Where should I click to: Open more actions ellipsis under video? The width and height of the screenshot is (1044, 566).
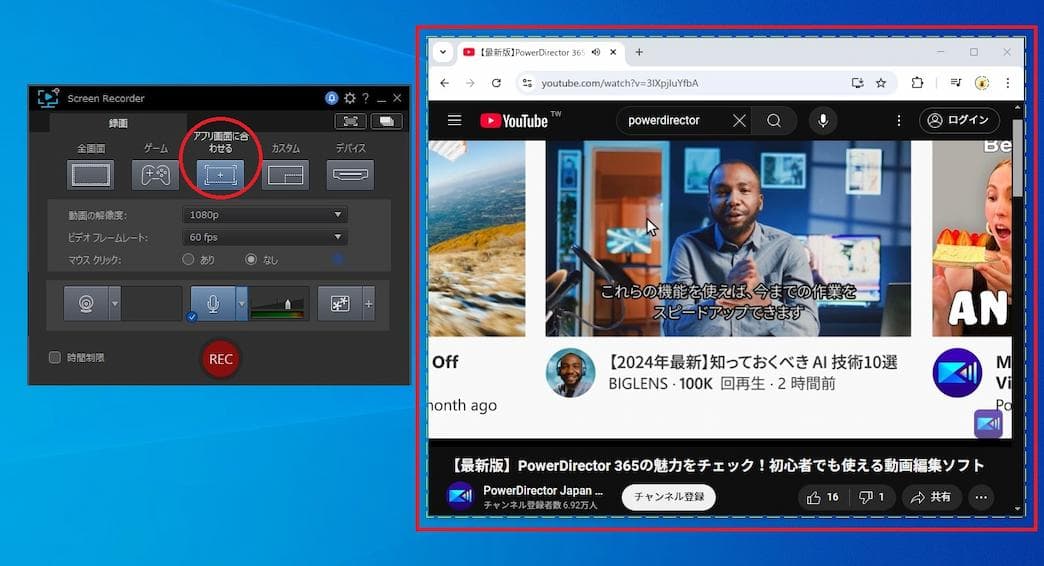[981, 497]
